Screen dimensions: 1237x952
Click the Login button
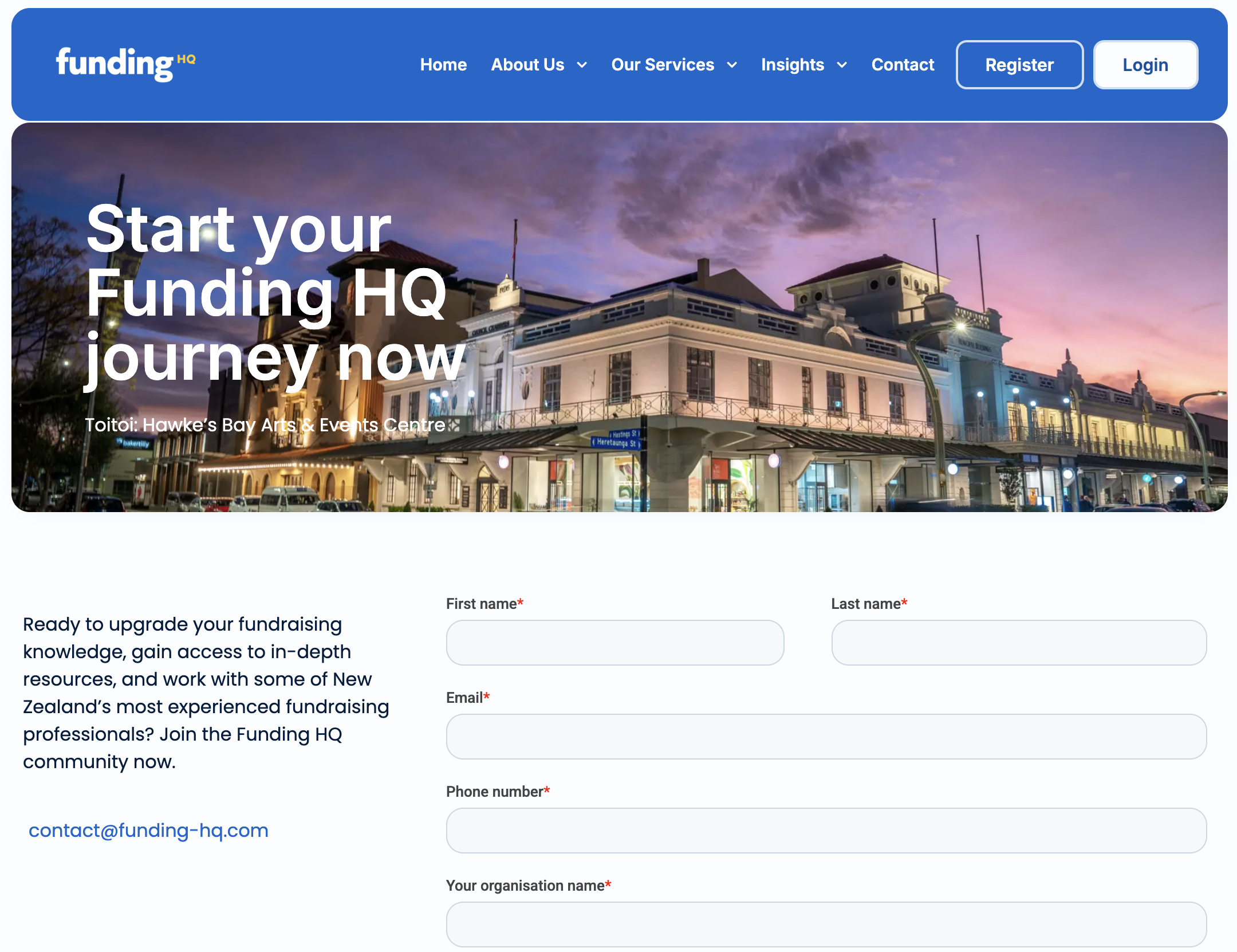(1145, 65)
